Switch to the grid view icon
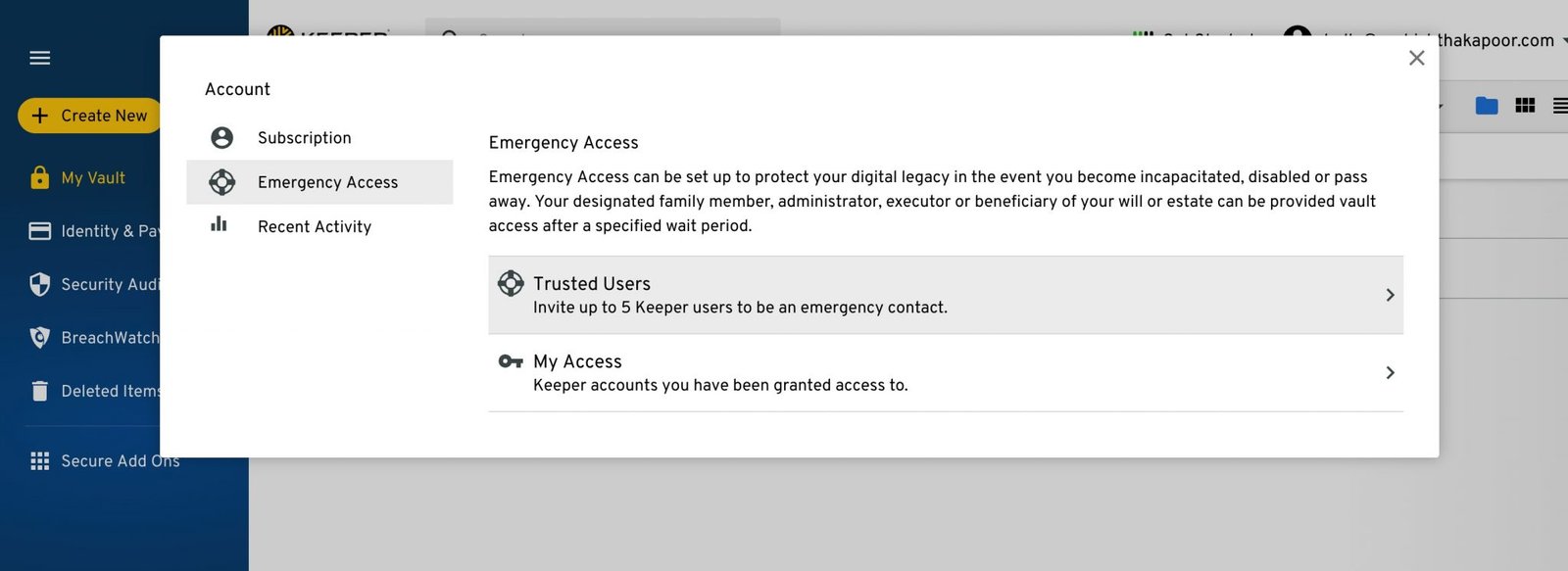The image size is (1568, 571). (1525, 106)
